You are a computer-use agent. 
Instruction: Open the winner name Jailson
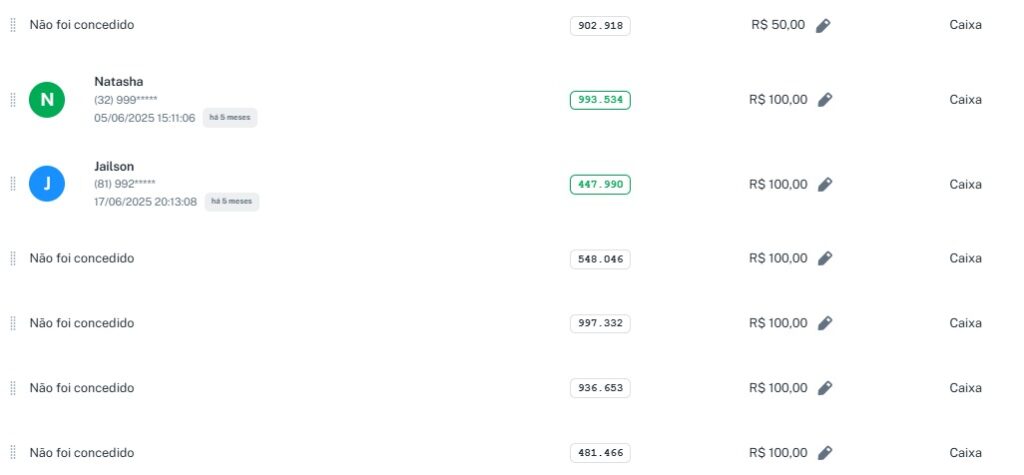coord(114,166)
